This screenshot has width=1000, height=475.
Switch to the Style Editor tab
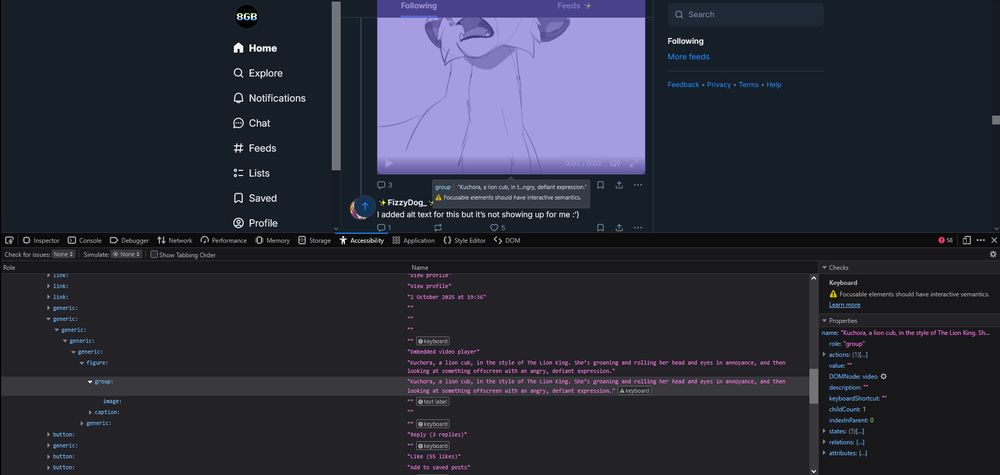(464, 240)
